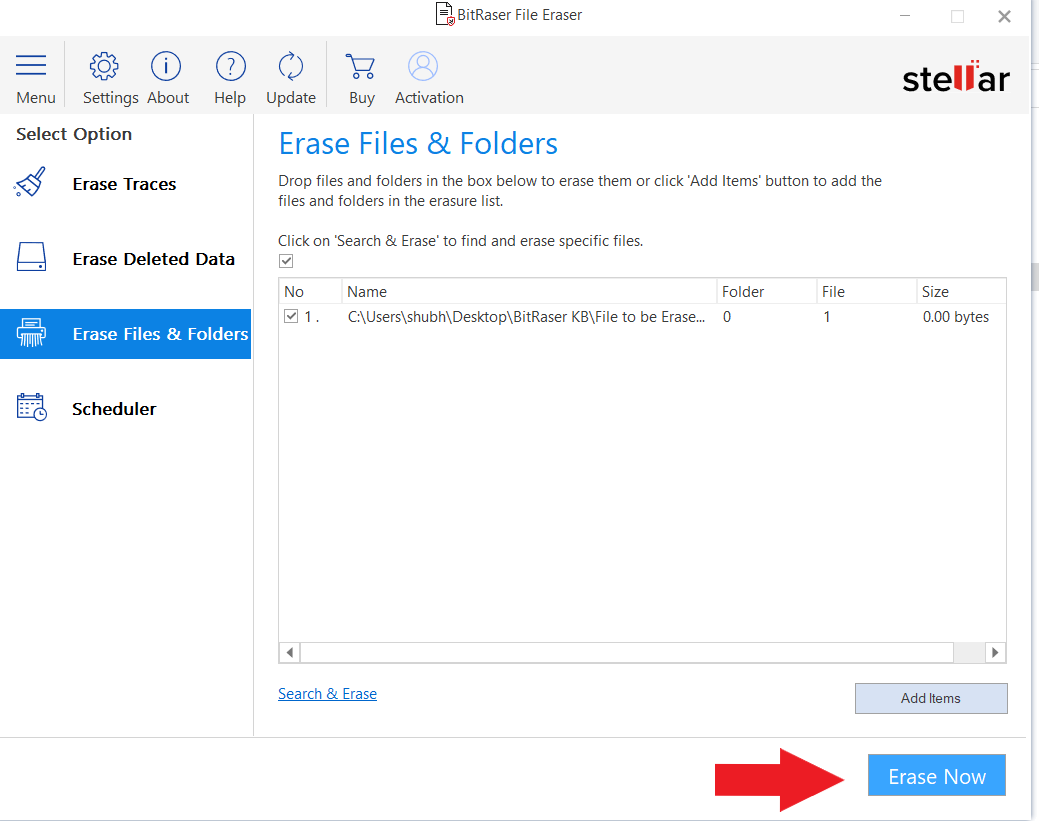Click the Stellar logo
1039x821 pixels.
point(956,77)
